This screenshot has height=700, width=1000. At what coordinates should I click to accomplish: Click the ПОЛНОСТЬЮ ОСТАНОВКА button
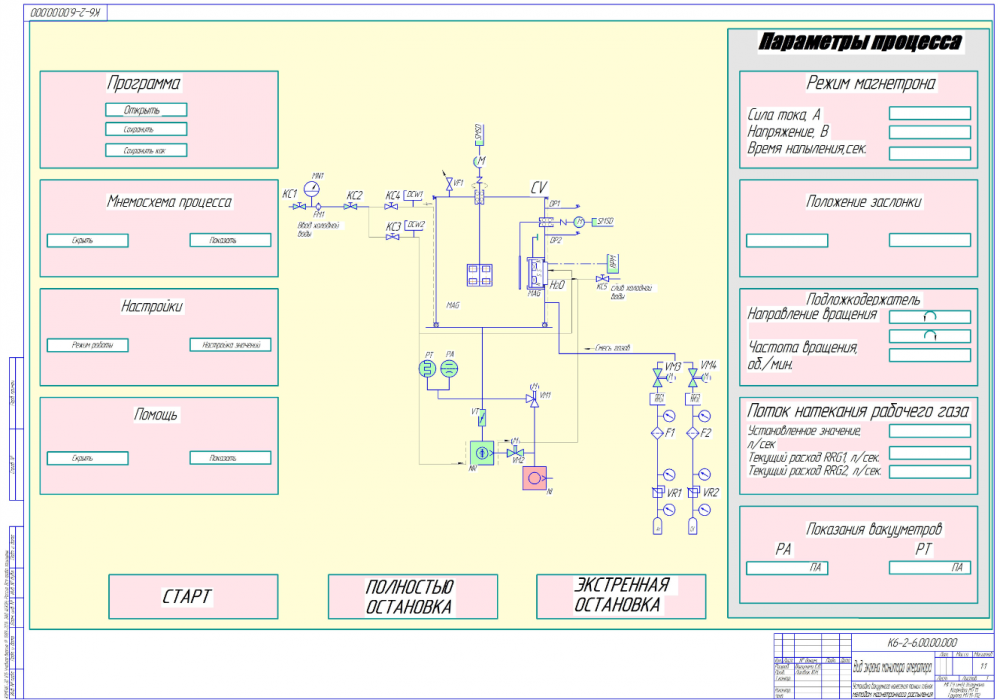[x=413, y=597]
